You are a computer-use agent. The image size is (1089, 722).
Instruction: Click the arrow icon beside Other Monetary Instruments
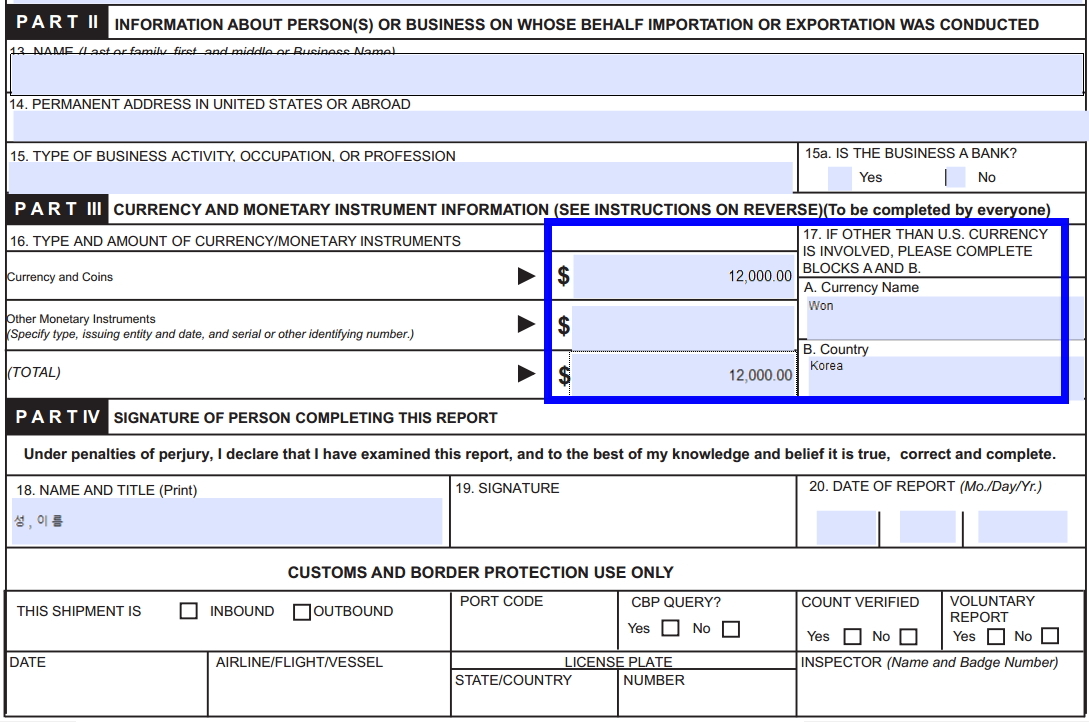click(x=526, y=324)
